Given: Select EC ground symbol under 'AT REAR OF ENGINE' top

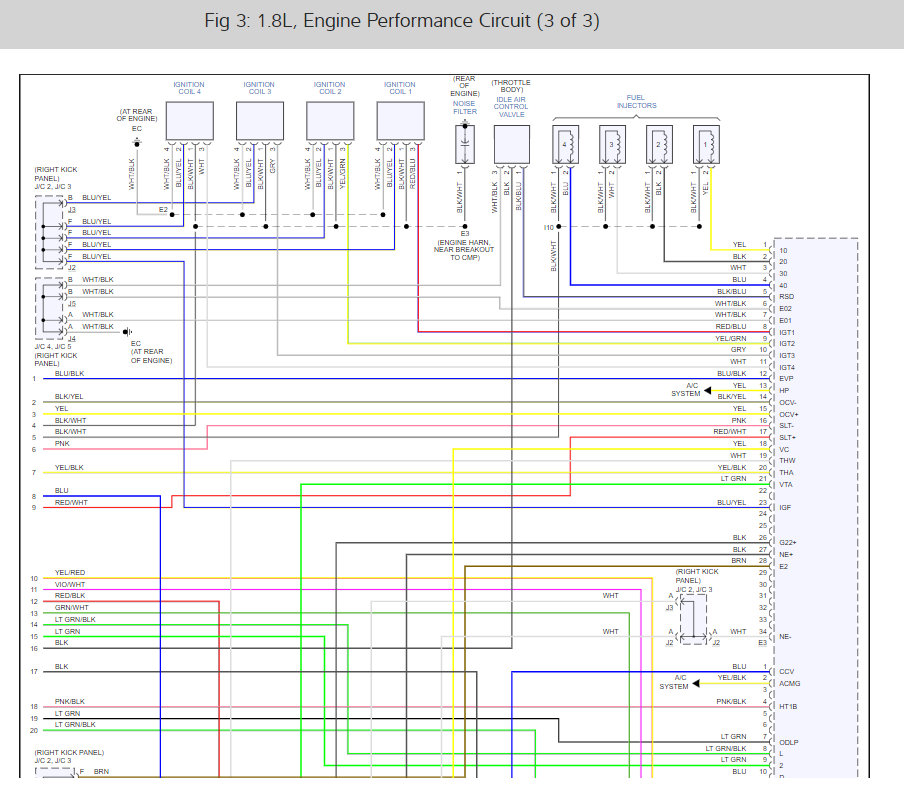Looking at the screenshot, I should pyautogui.click(x=137, y=142).
